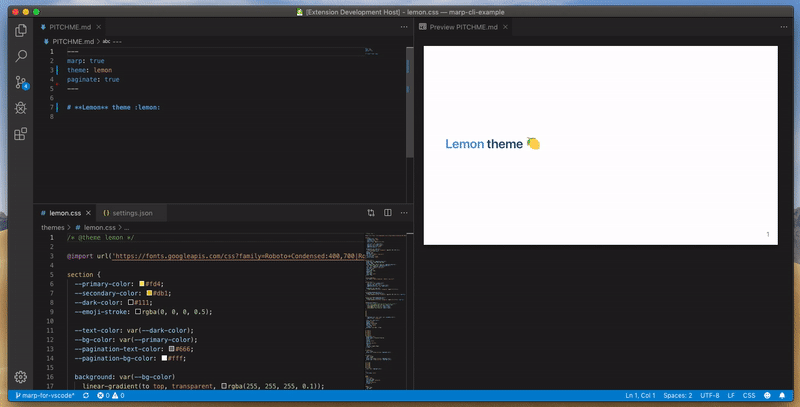The height and width of the screenshot is (407, 800).
Task: Open the Run and Debug view
Action: tap(20, 108)
